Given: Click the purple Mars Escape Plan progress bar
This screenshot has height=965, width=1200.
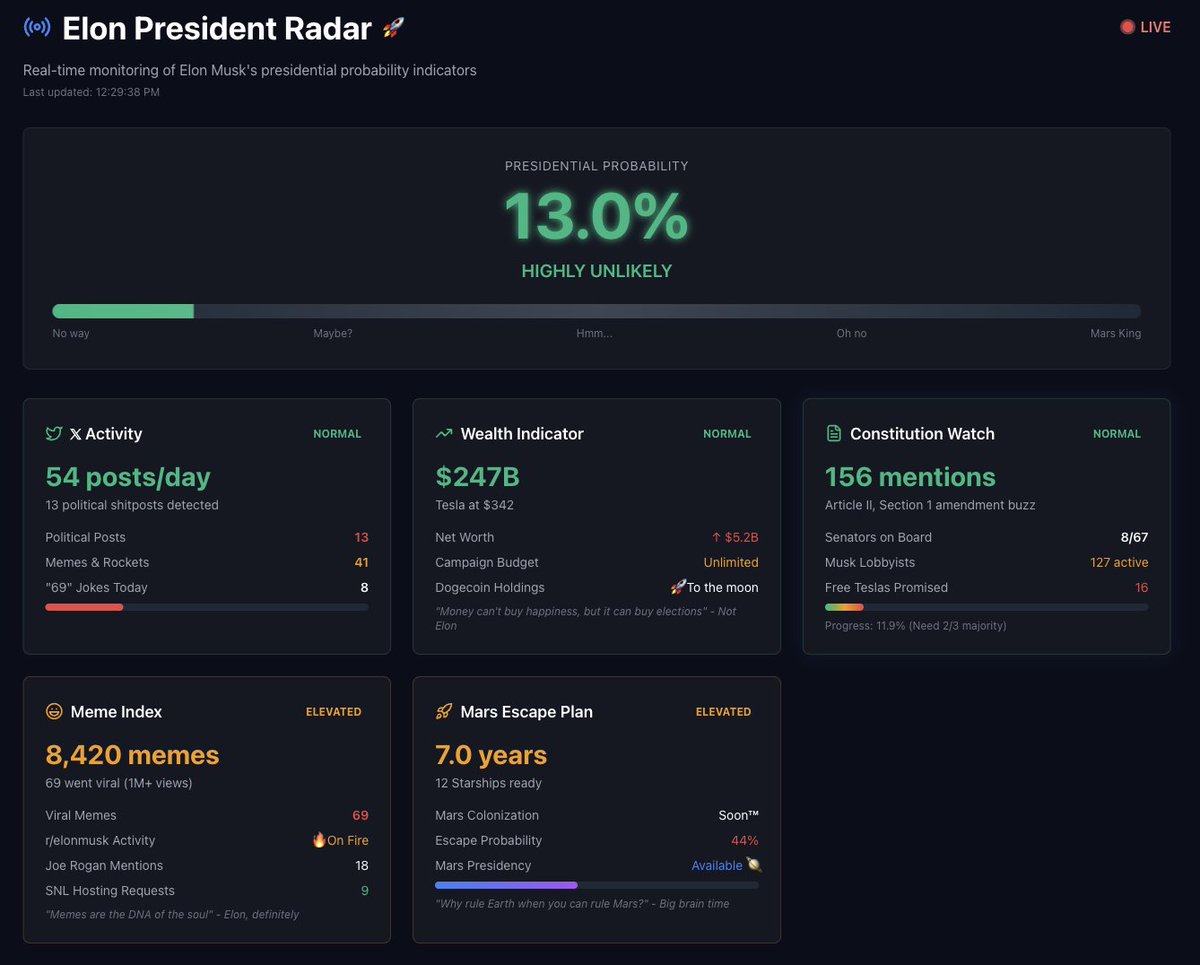Looking at the screenshot, I should [x=597, y=885].
